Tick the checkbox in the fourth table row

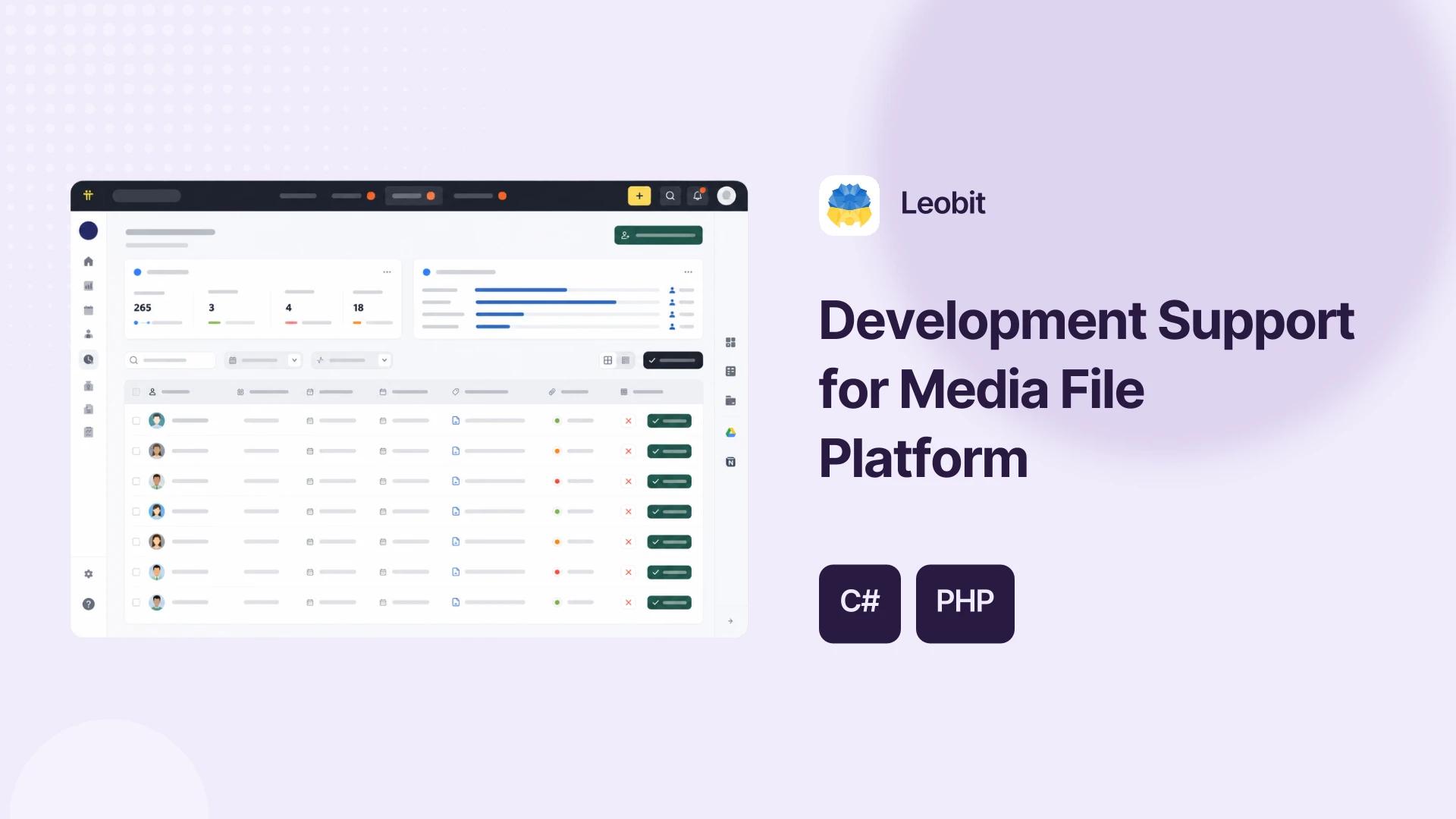click(136, 512)
